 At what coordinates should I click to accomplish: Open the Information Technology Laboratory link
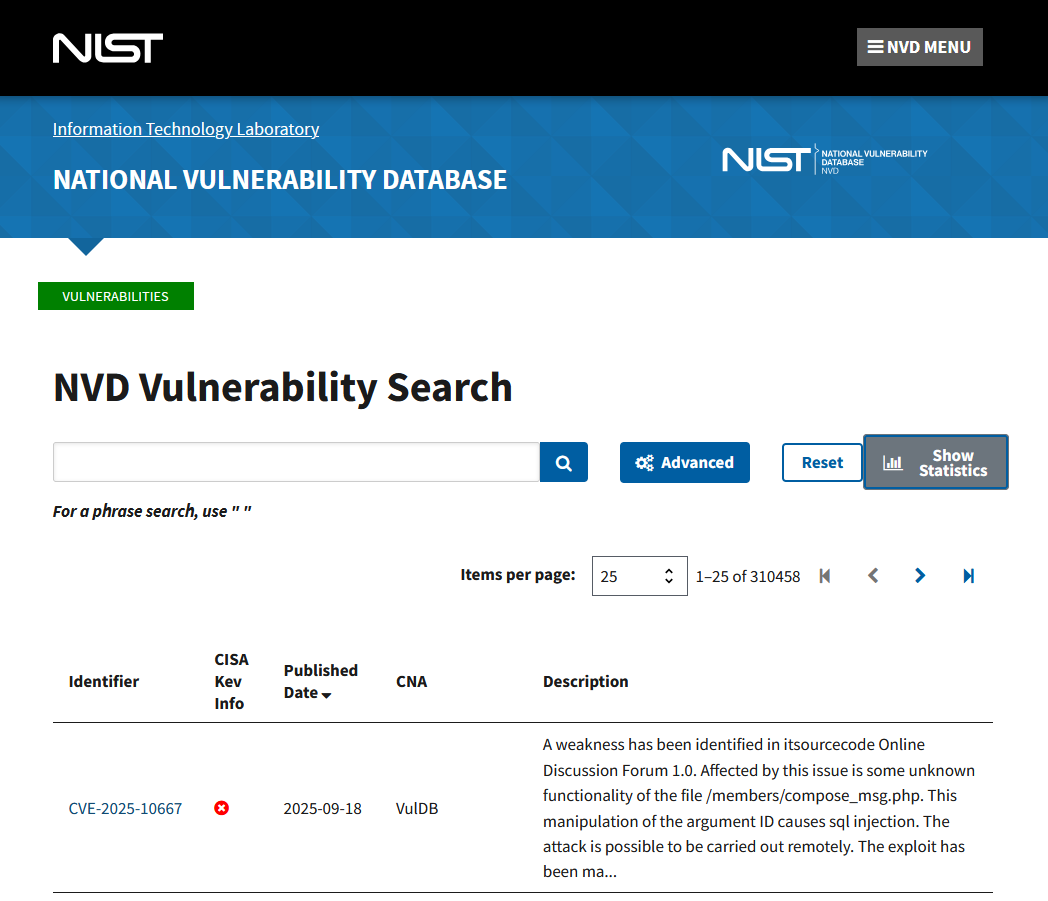coord(185,129)
